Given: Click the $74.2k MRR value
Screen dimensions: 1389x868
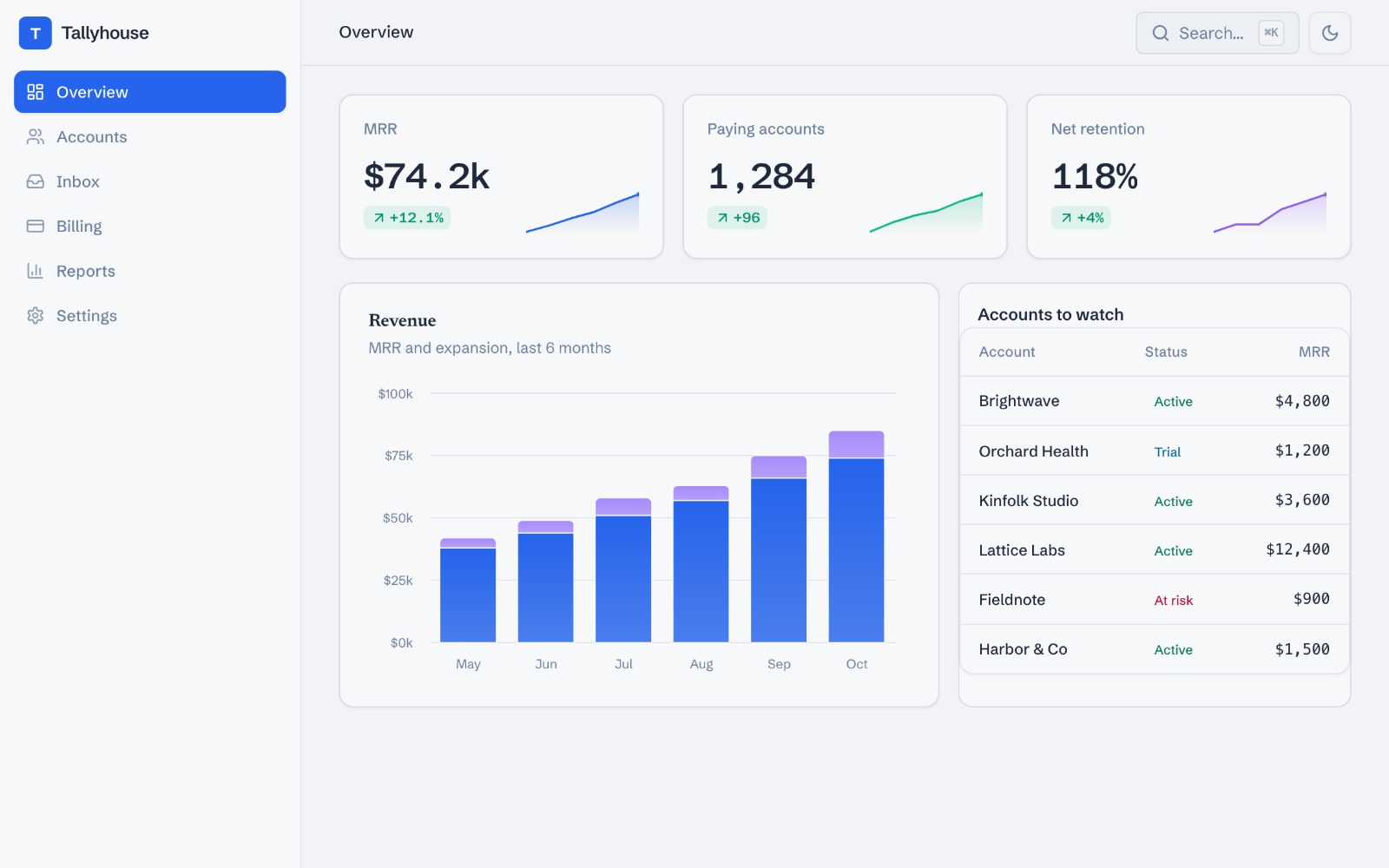Looking at the screenshot, I should [426, 177].
